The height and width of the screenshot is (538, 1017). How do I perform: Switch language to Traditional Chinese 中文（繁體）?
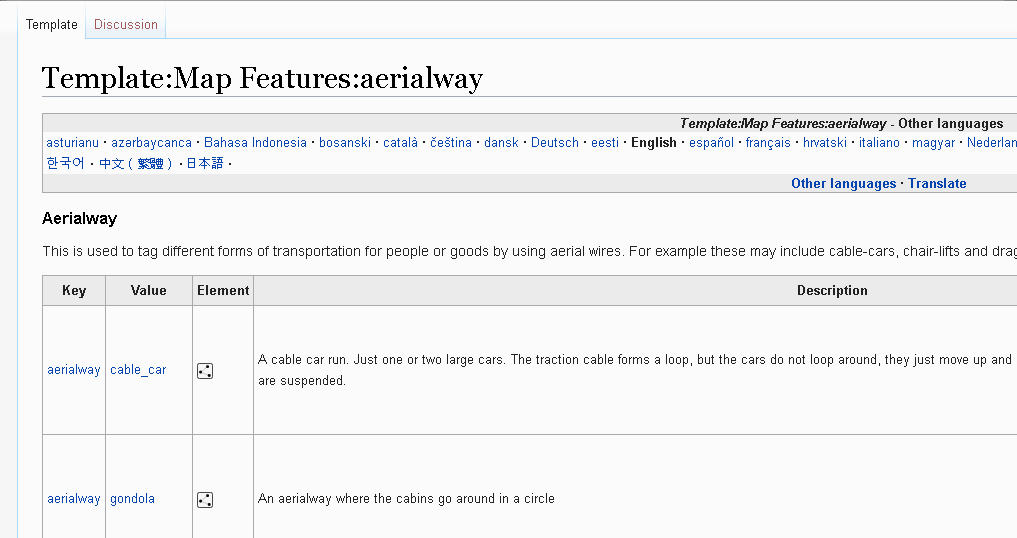pos(136,163)
